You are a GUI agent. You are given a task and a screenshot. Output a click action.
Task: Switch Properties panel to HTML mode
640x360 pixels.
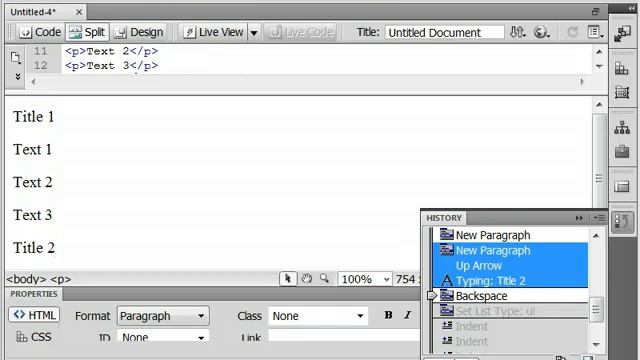click(34, 315)
